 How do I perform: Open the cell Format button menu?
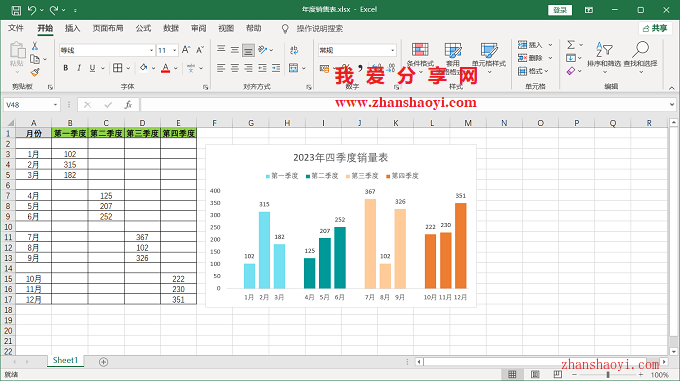[x=534, y=71]
